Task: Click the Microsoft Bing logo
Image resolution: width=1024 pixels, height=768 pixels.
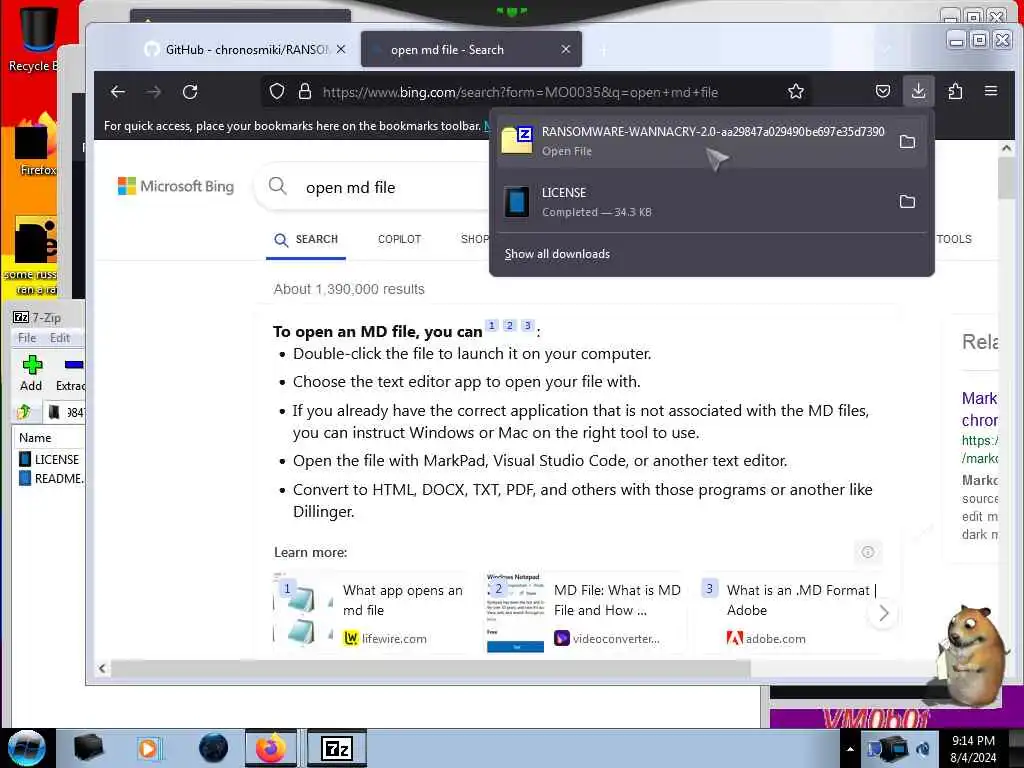Action: (176, 186)
